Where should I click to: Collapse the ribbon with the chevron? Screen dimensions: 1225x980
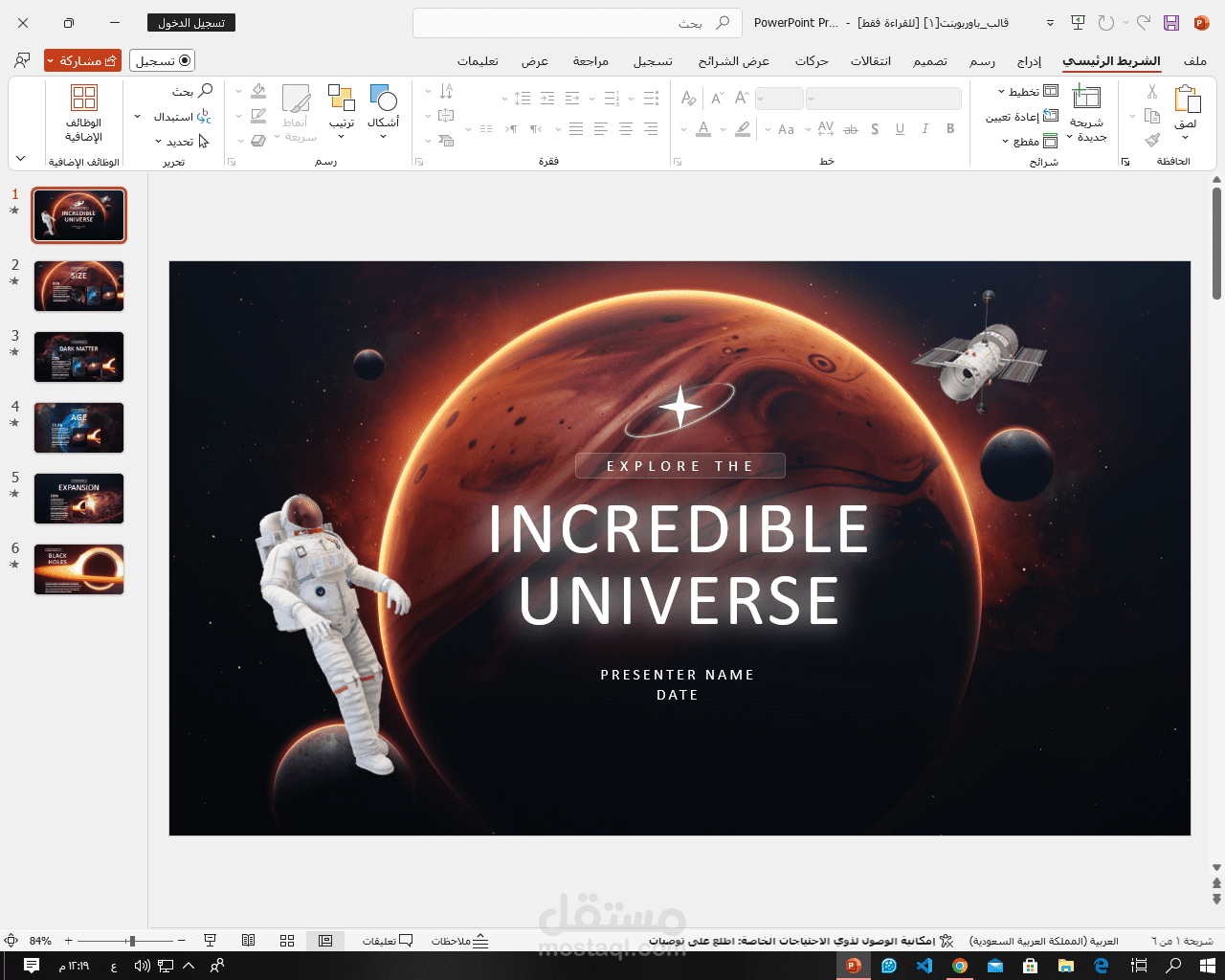click(x=21, y=159)
